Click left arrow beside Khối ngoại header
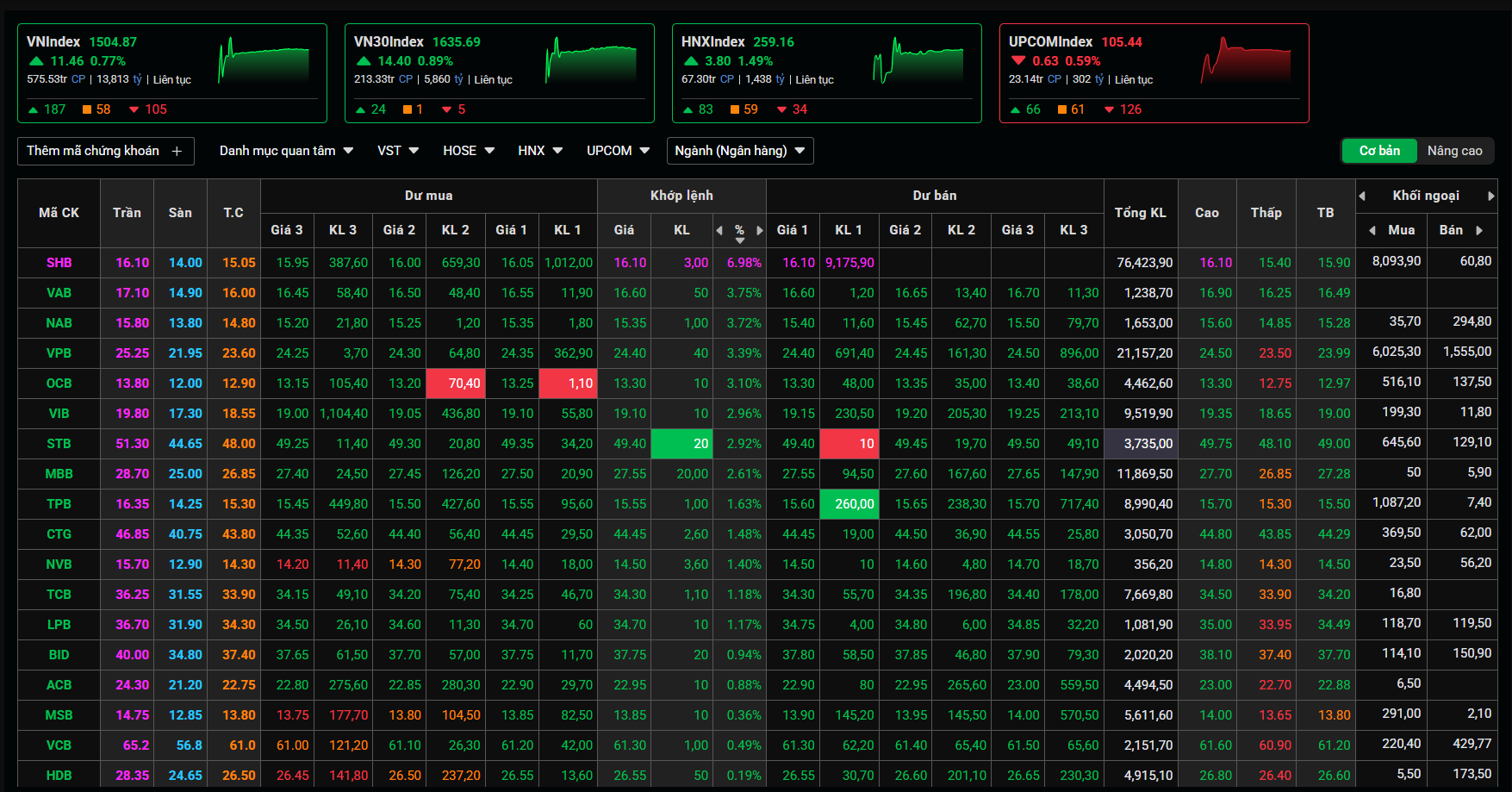The width and height of the screenshot is (1512, 792). point(1362,196)
